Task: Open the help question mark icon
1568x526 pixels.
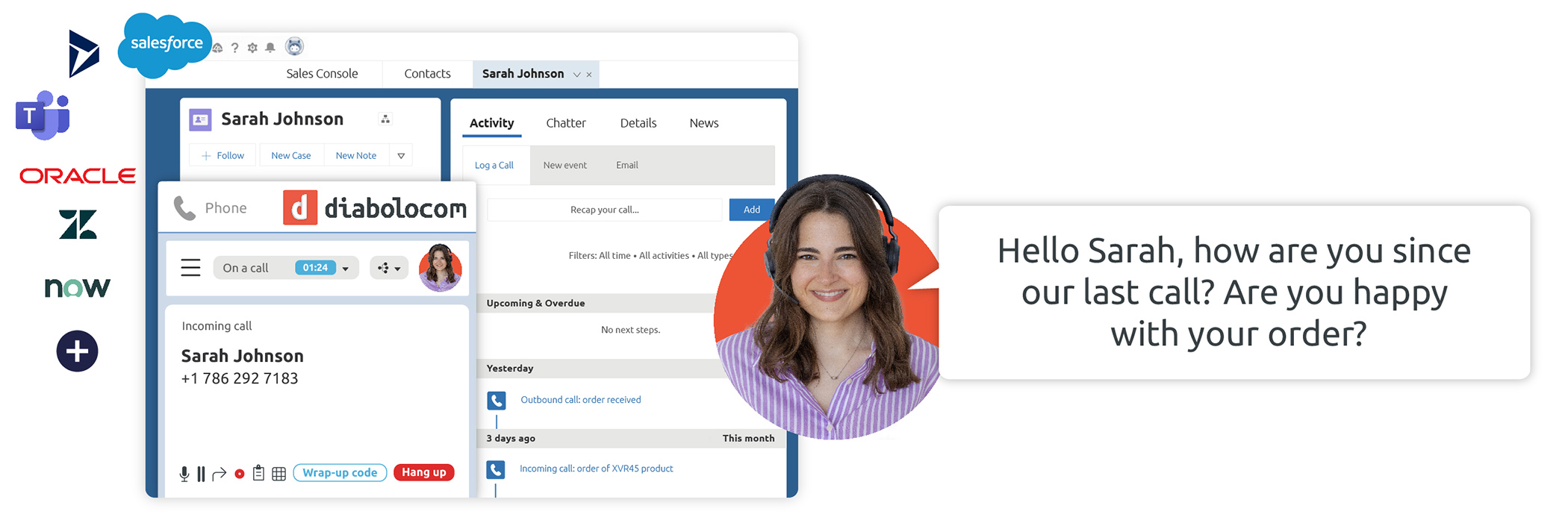Action: coord(234,48)
